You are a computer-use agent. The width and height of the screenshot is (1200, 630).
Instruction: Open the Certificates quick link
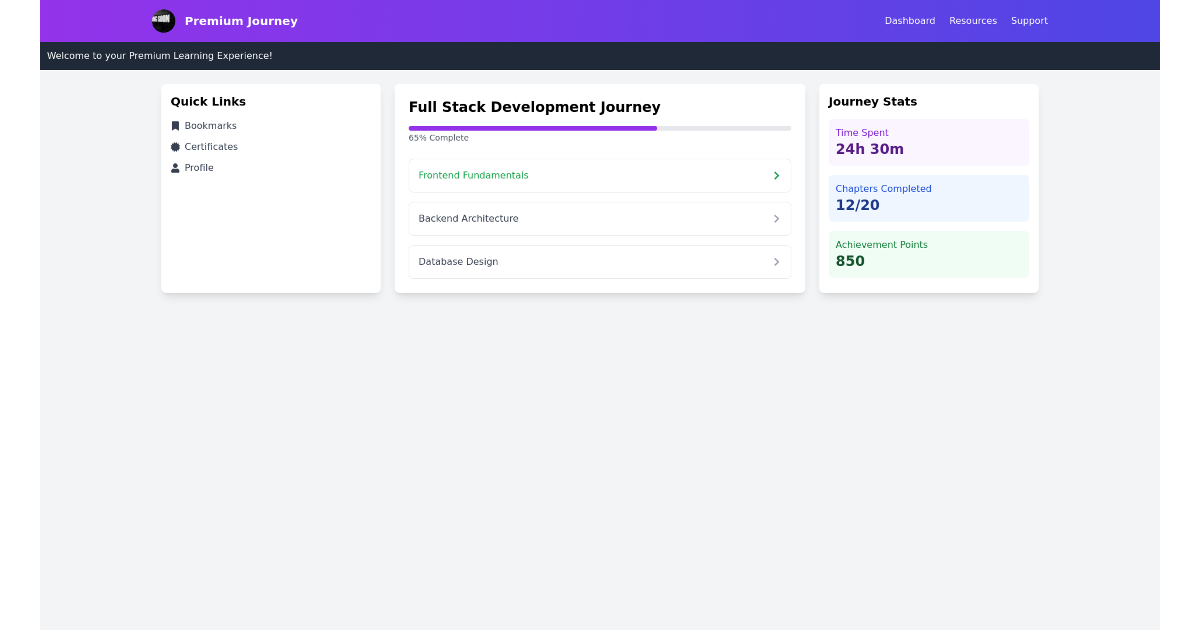click(x=210, y=146)
